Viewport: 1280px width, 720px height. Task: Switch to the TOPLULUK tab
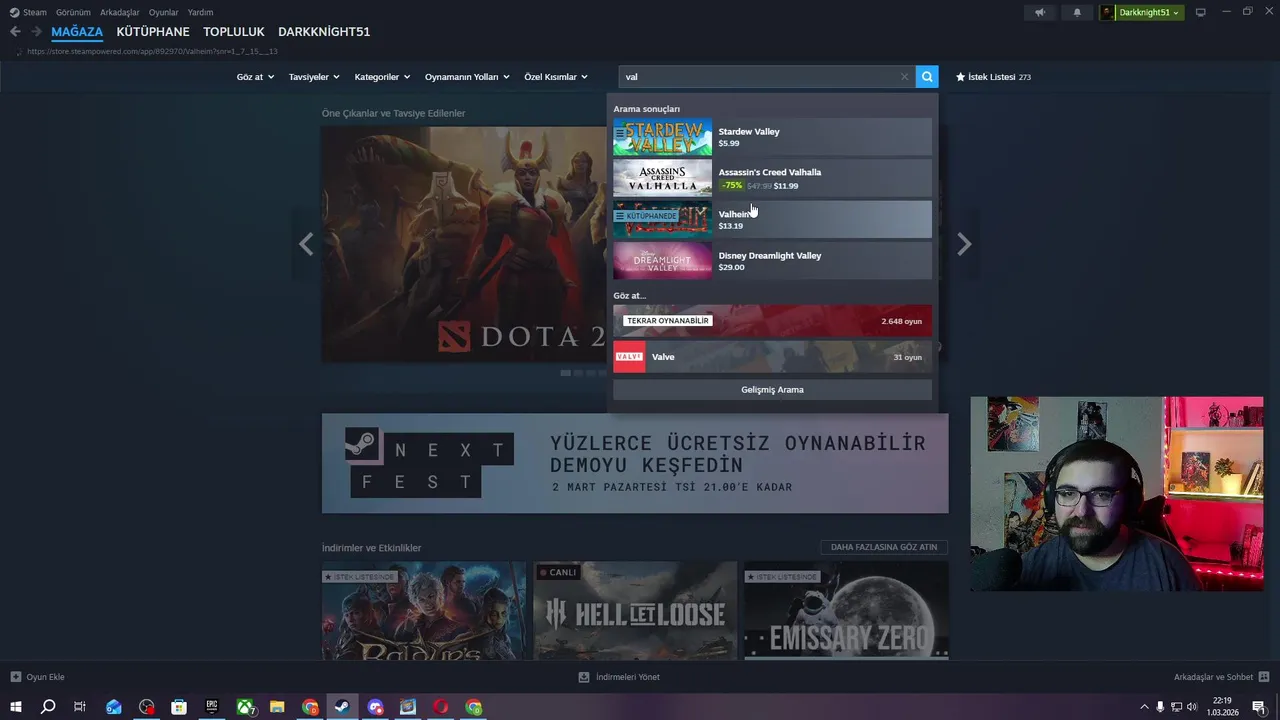click(234, 32)
